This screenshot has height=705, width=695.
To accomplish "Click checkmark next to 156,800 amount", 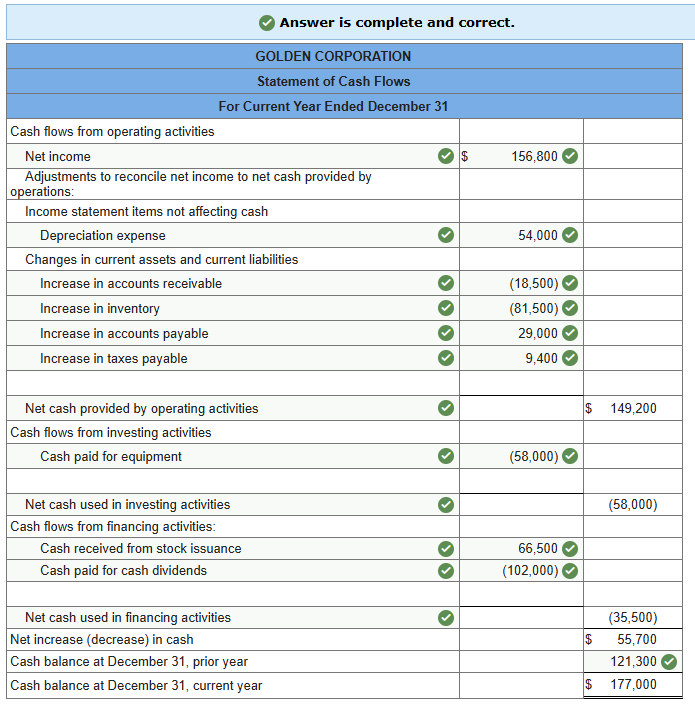I will [x=570, y=156].
